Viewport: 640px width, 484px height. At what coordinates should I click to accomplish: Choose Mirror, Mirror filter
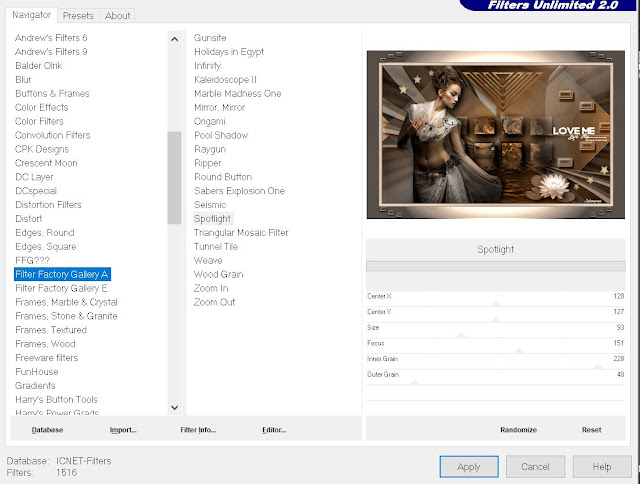tap(220, 107)
